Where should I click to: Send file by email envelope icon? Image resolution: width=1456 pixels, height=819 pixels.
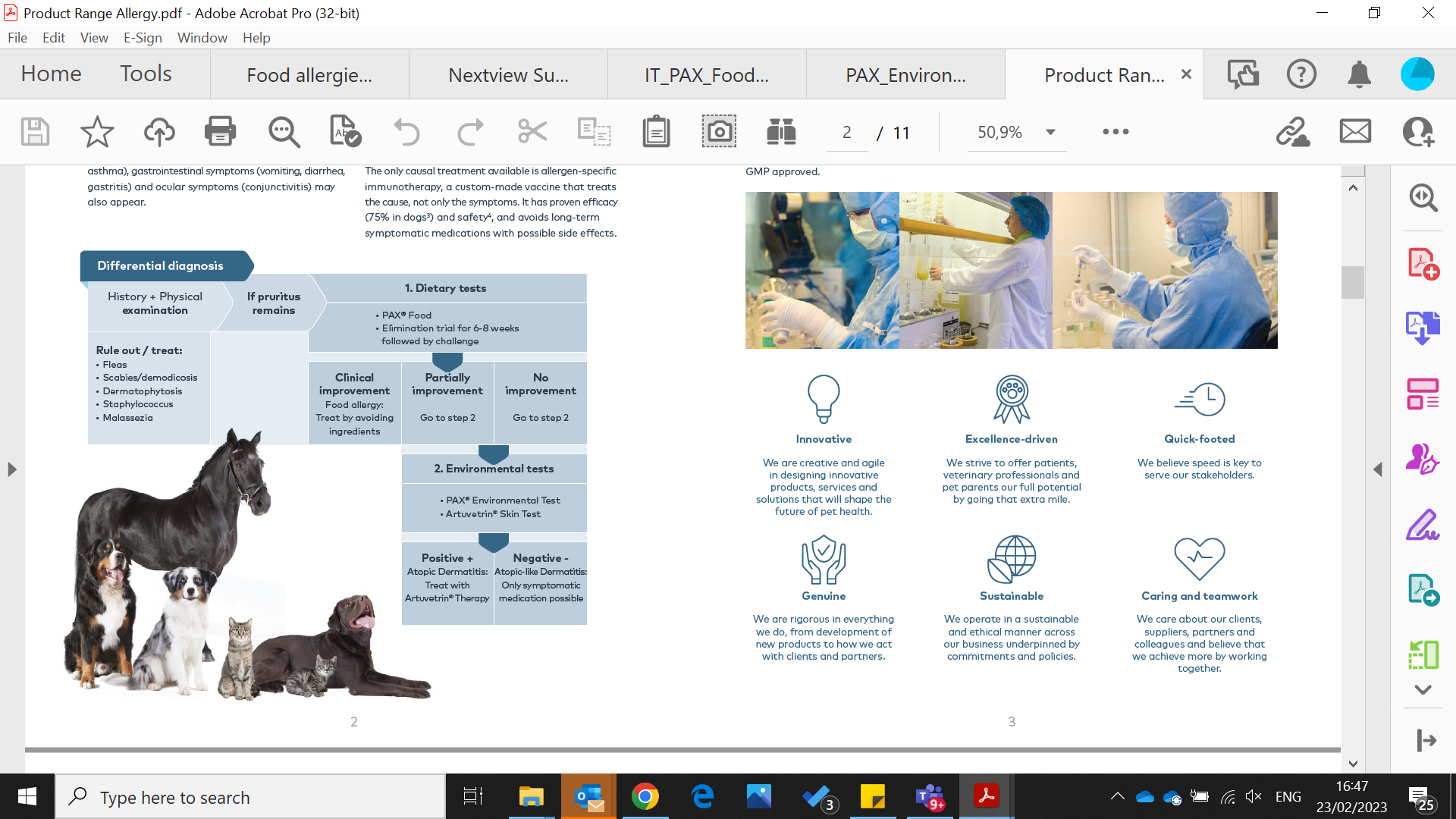click(x=1355, y=132)
